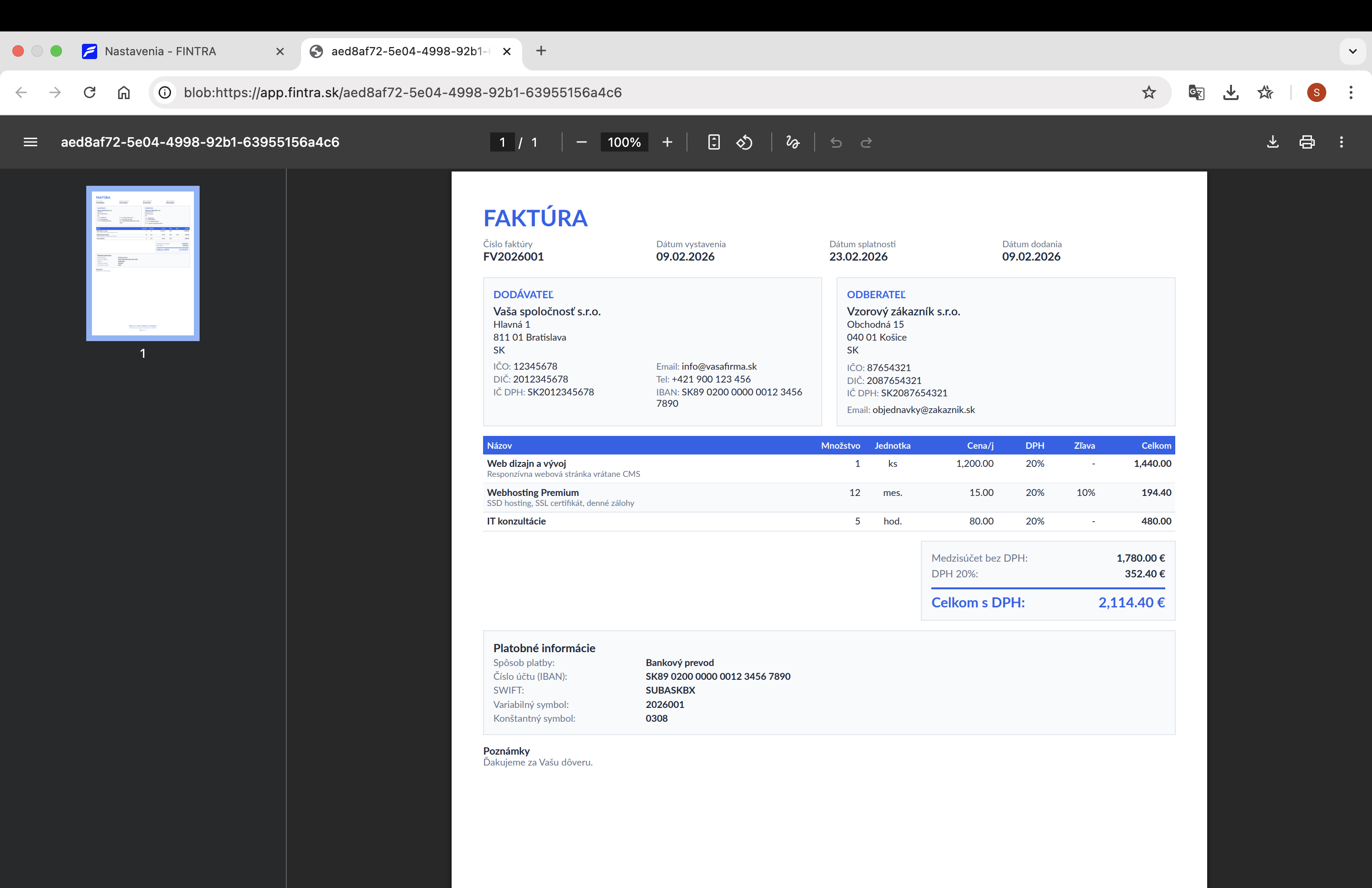Toggle page info via the info icon
The height and width of the screenshot is (888, 1372).
click(x=165, y=92)
